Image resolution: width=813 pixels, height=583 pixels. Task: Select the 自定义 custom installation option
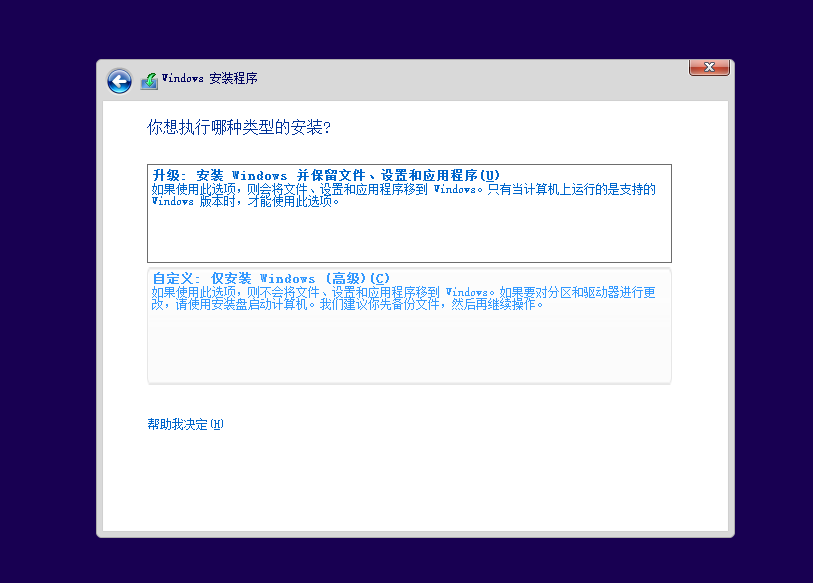point(408,325)
